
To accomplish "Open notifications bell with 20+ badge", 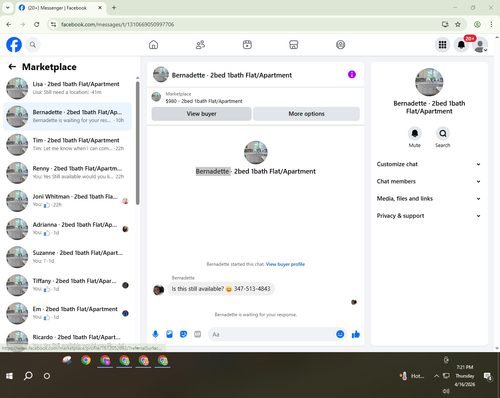I will pyautogui.click(x=461, y=45).
